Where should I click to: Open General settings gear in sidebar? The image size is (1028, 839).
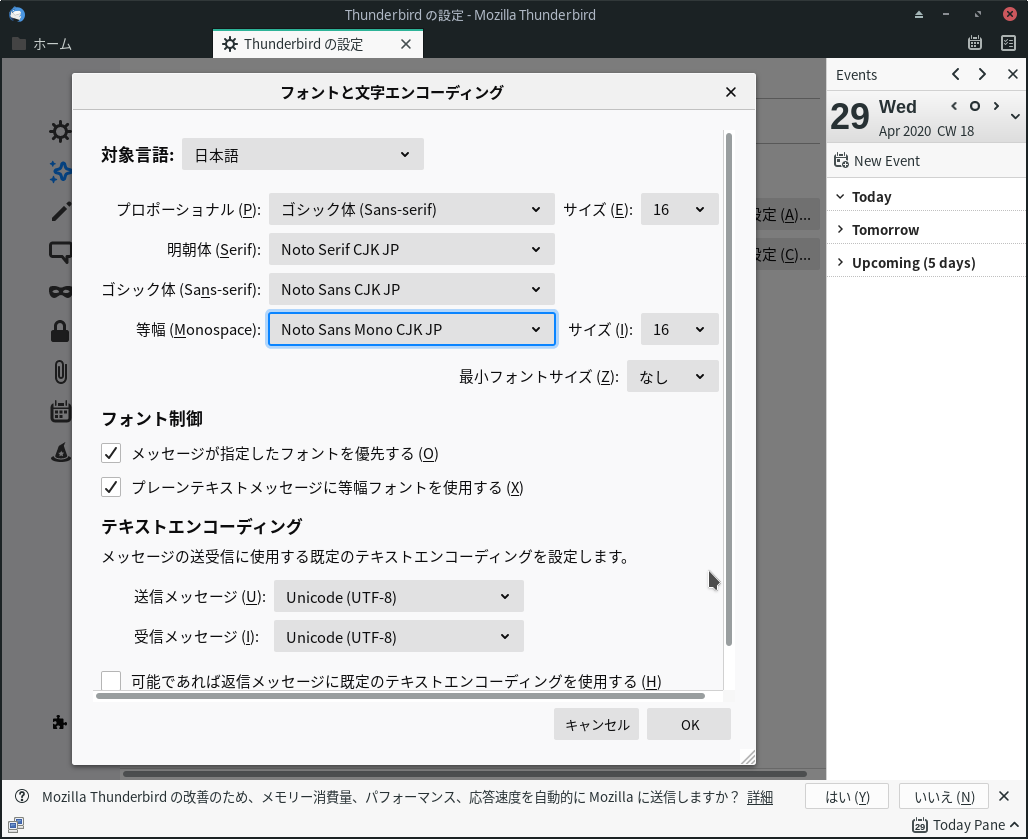[x=60, y=131]
